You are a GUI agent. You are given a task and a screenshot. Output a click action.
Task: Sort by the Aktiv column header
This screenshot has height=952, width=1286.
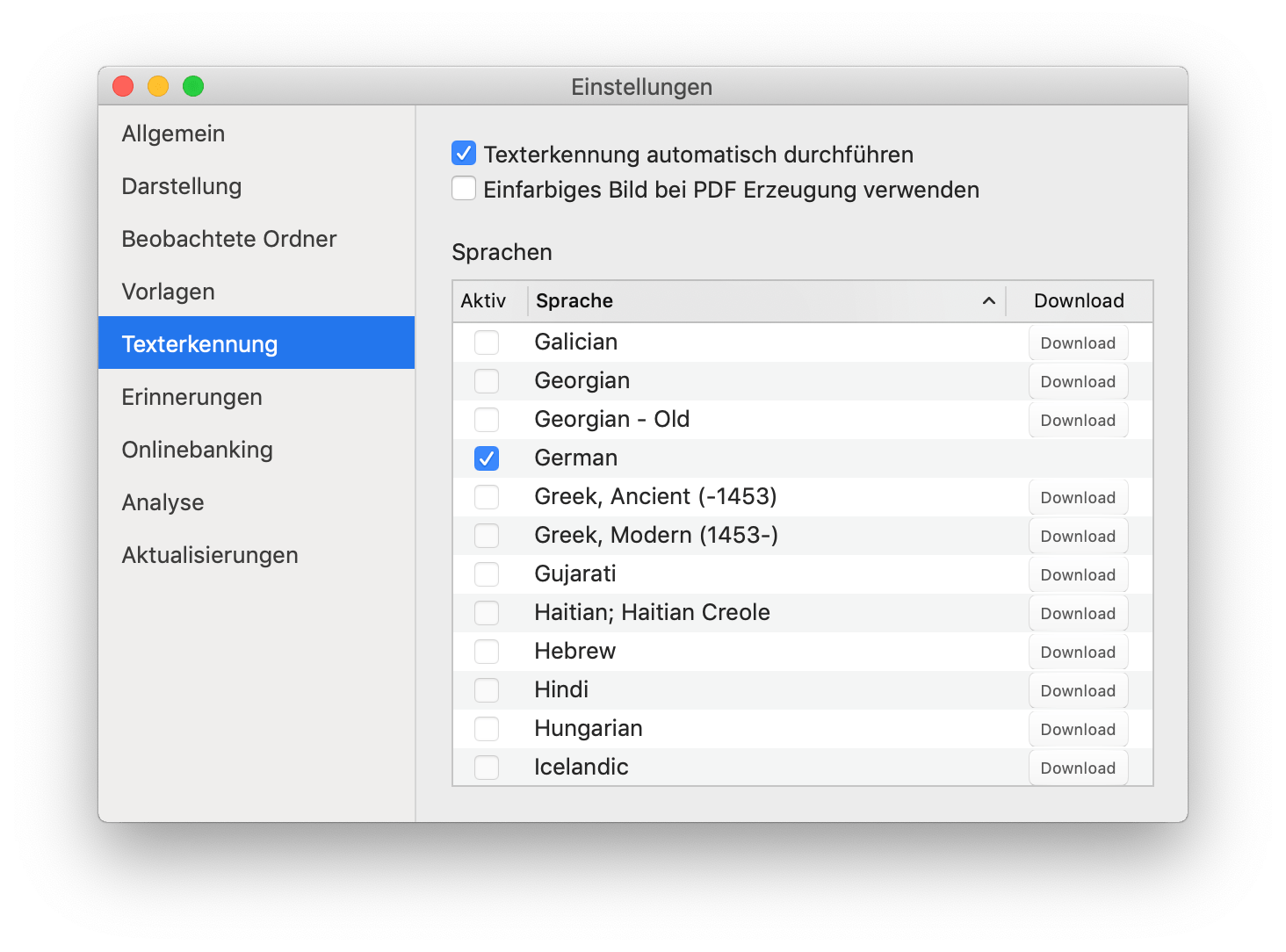pyautogui.click(x=484, y=301)
